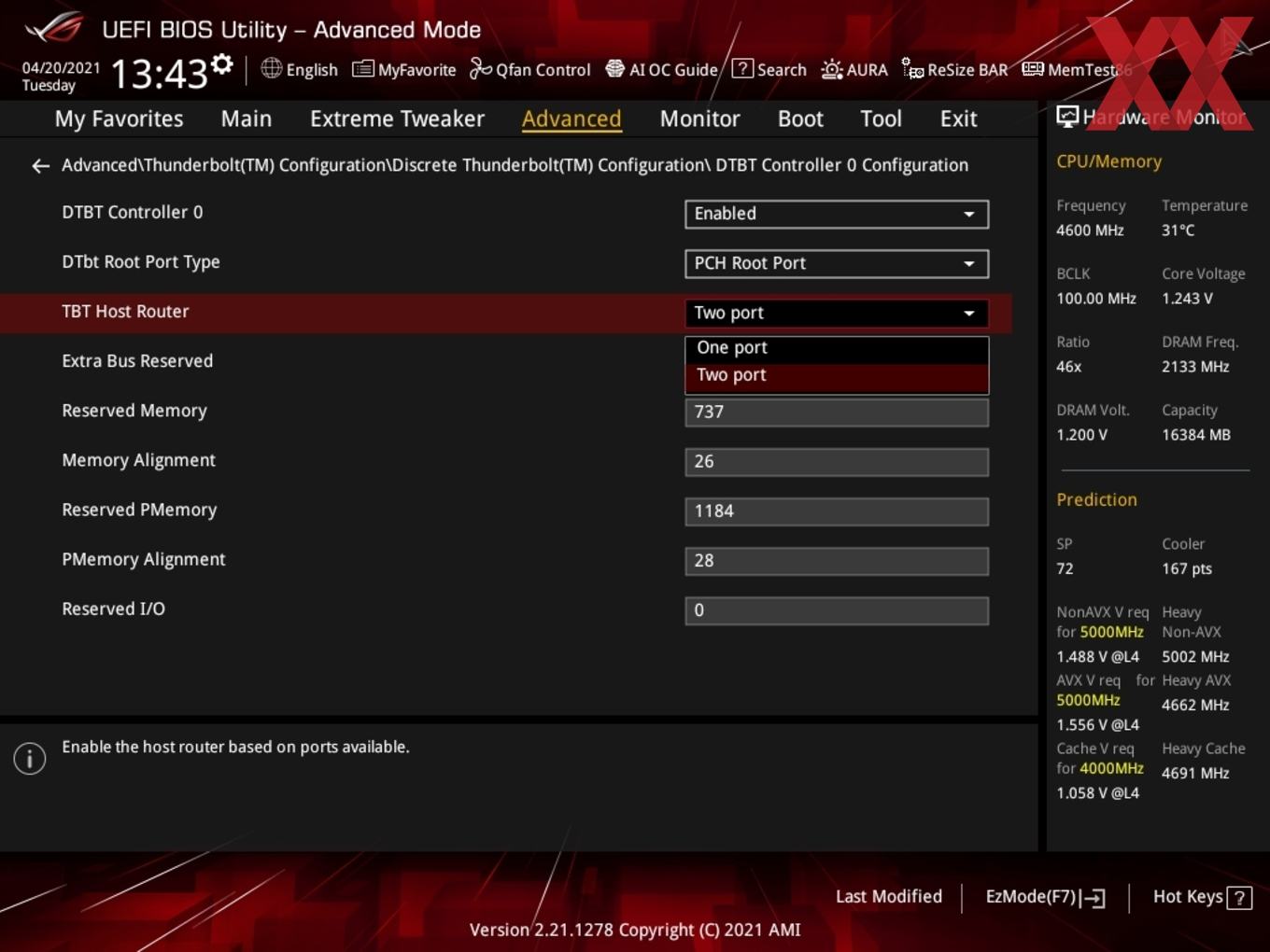Click the 04/20/2021 date text
Viewport: 1270px width, 952px height.
point(61,68)
